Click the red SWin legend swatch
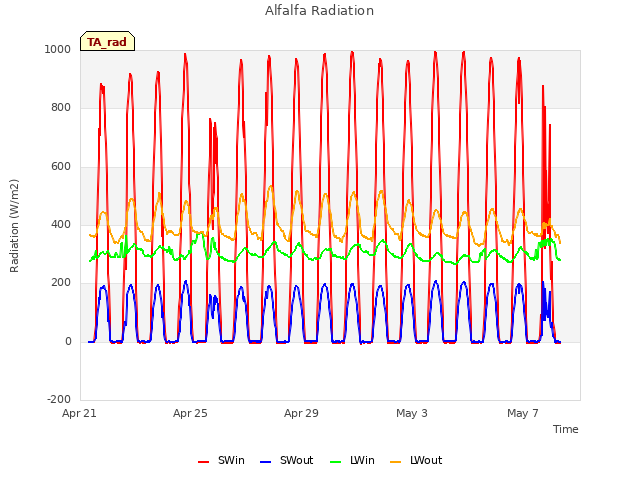The width and height of the screenshot is (640, 480). click(x=203, y=462)
